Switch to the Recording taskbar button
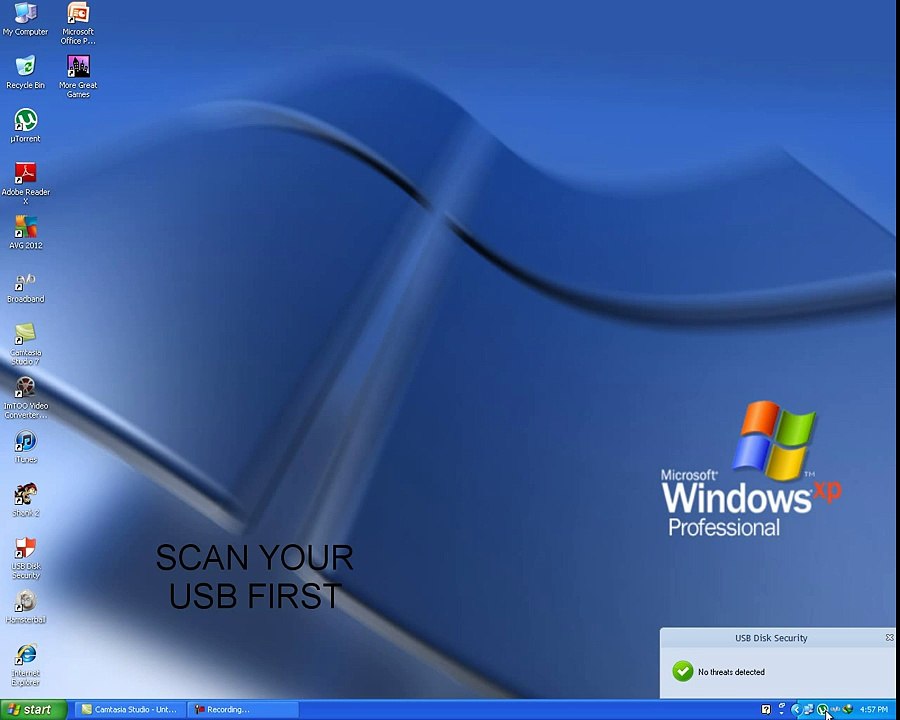Viewport: 900px width, 720px height. coord(243,710)
